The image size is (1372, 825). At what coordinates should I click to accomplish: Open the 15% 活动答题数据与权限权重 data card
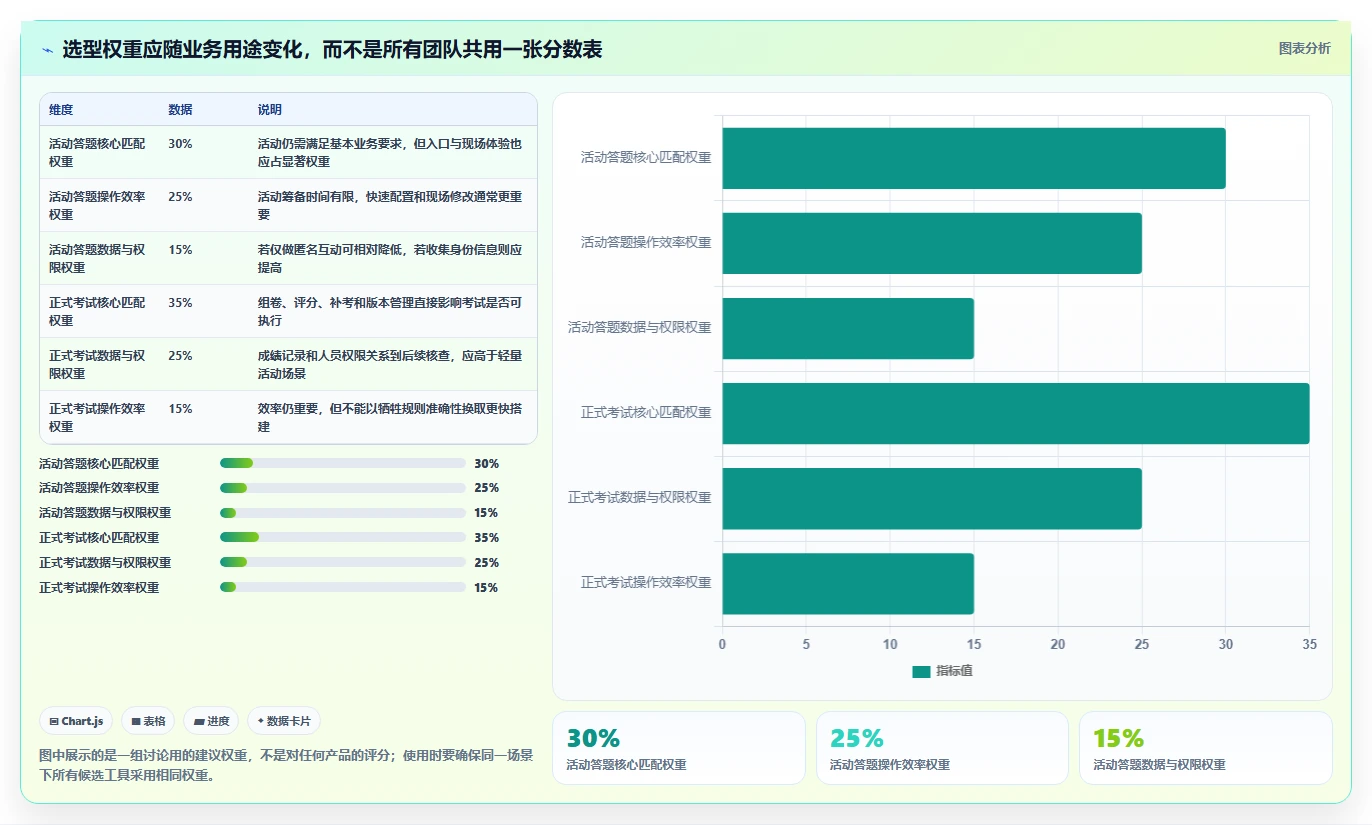coord(1206,748)
